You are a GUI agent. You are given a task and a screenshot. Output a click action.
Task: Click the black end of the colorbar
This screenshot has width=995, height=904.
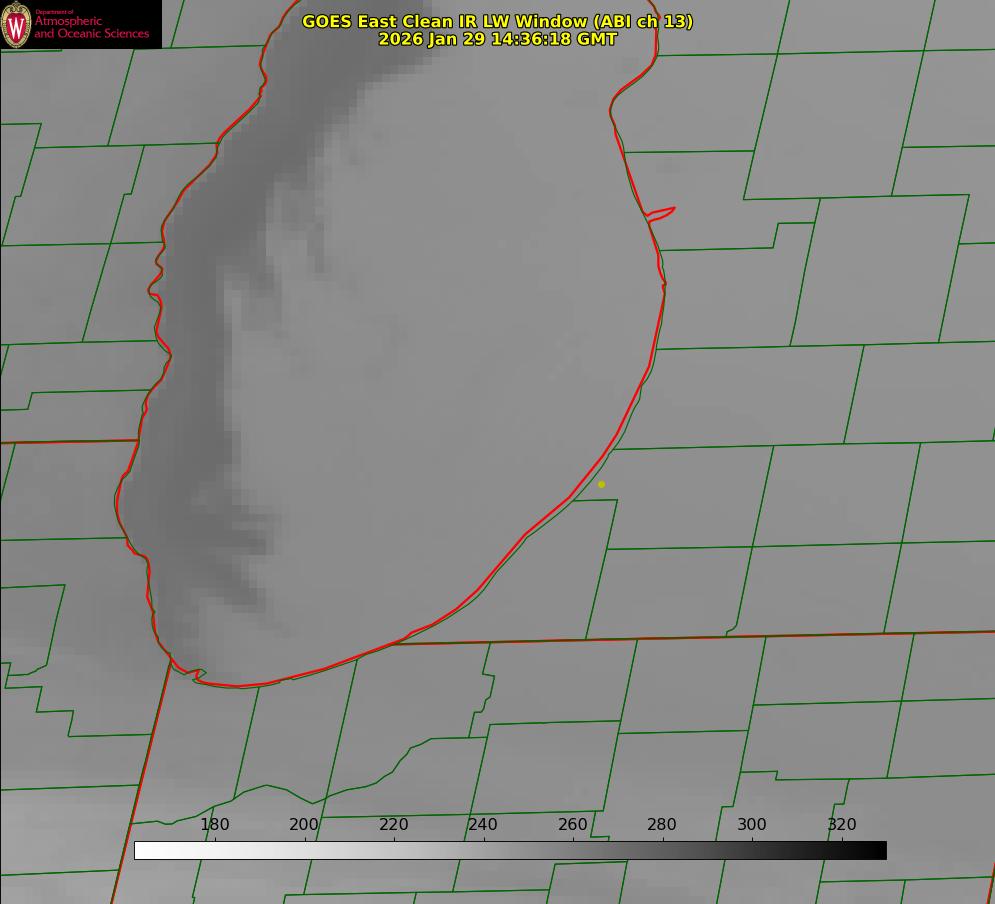tap(879, 850)
